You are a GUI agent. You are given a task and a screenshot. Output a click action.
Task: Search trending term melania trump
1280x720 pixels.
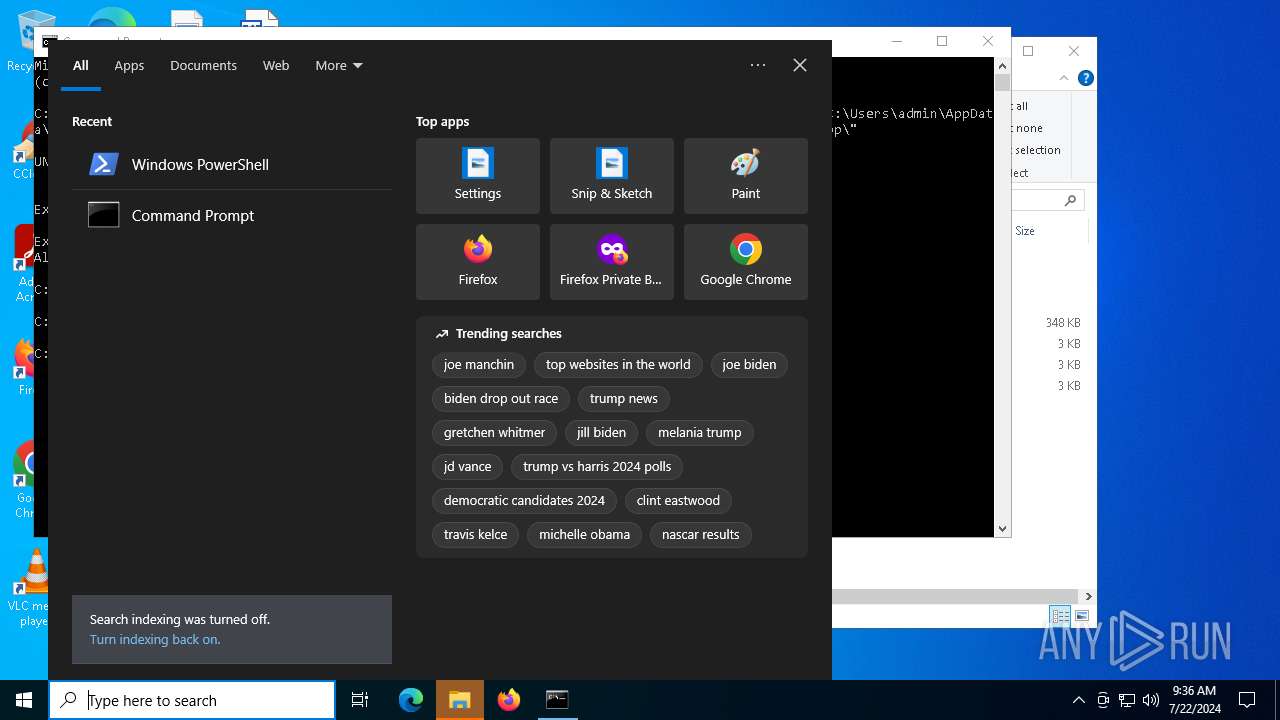700,433
